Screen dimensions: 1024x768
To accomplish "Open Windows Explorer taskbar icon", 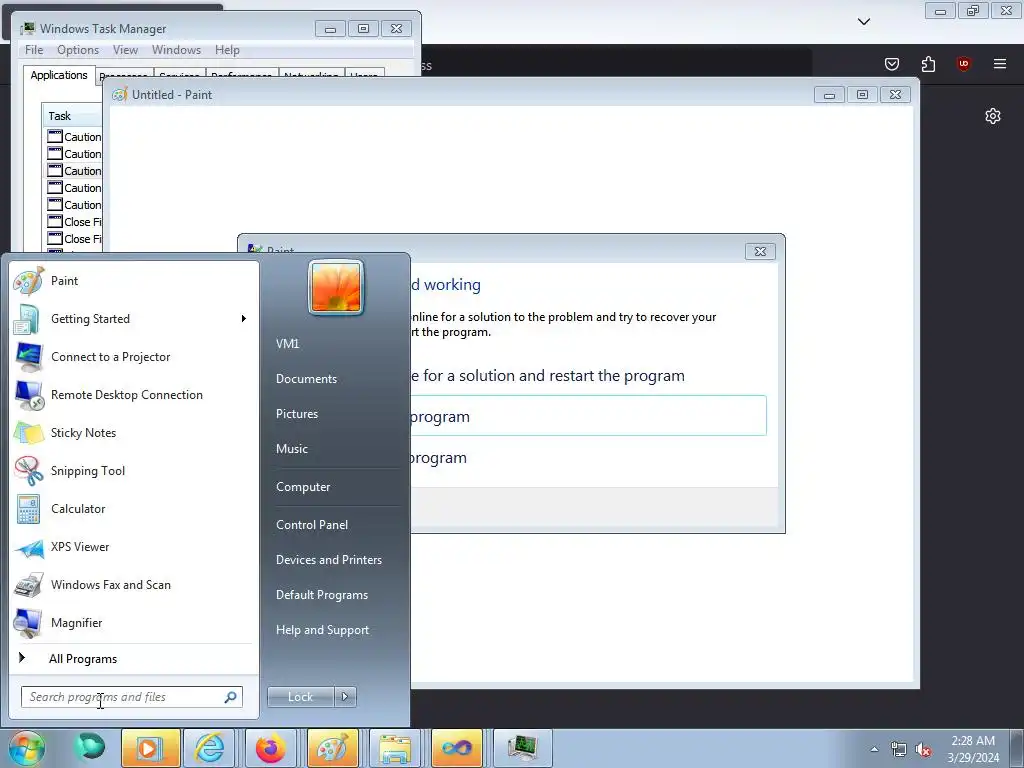I will 395,748.
